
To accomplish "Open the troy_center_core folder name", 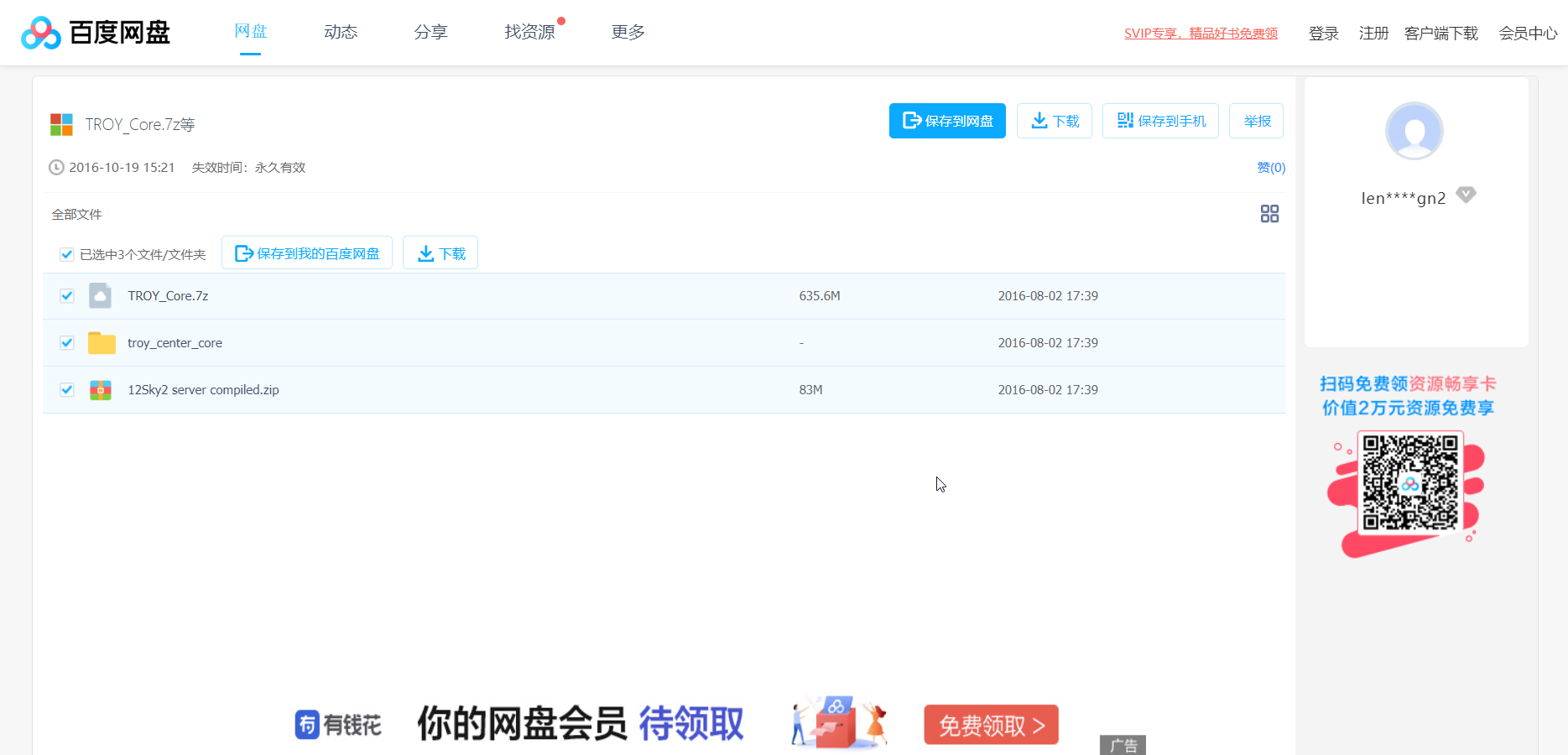I will point(175,343).
